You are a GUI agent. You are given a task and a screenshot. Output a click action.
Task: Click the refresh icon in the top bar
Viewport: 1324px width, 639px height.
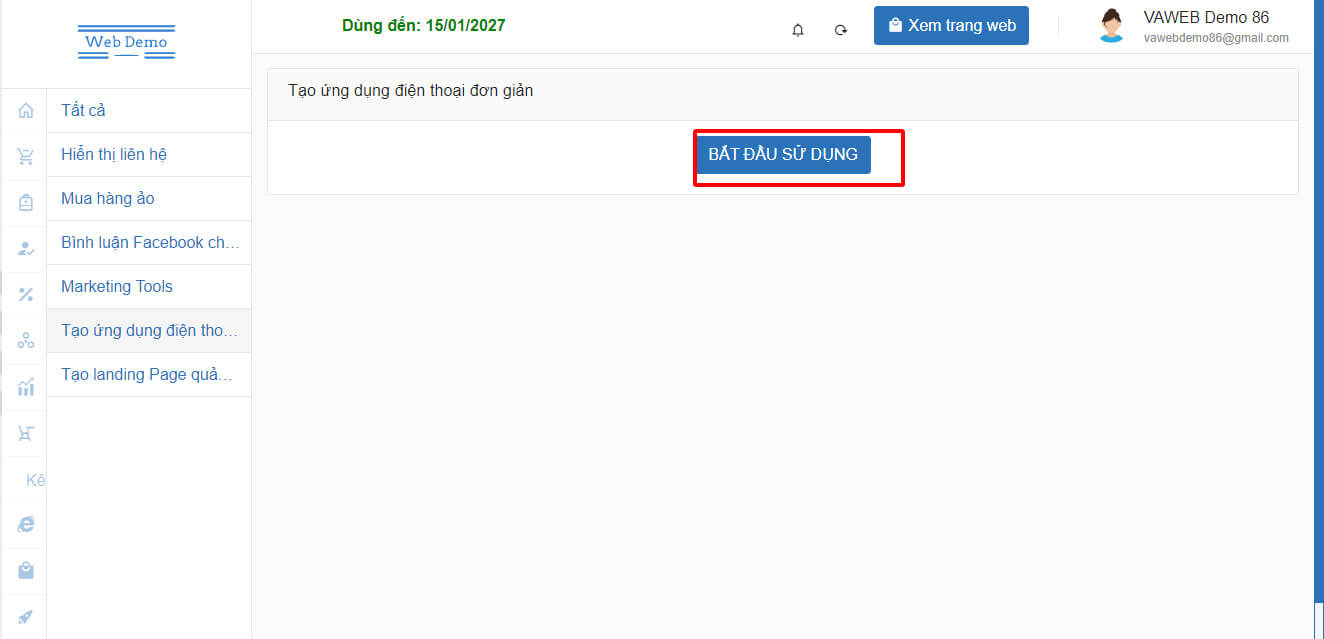(841, 30)
